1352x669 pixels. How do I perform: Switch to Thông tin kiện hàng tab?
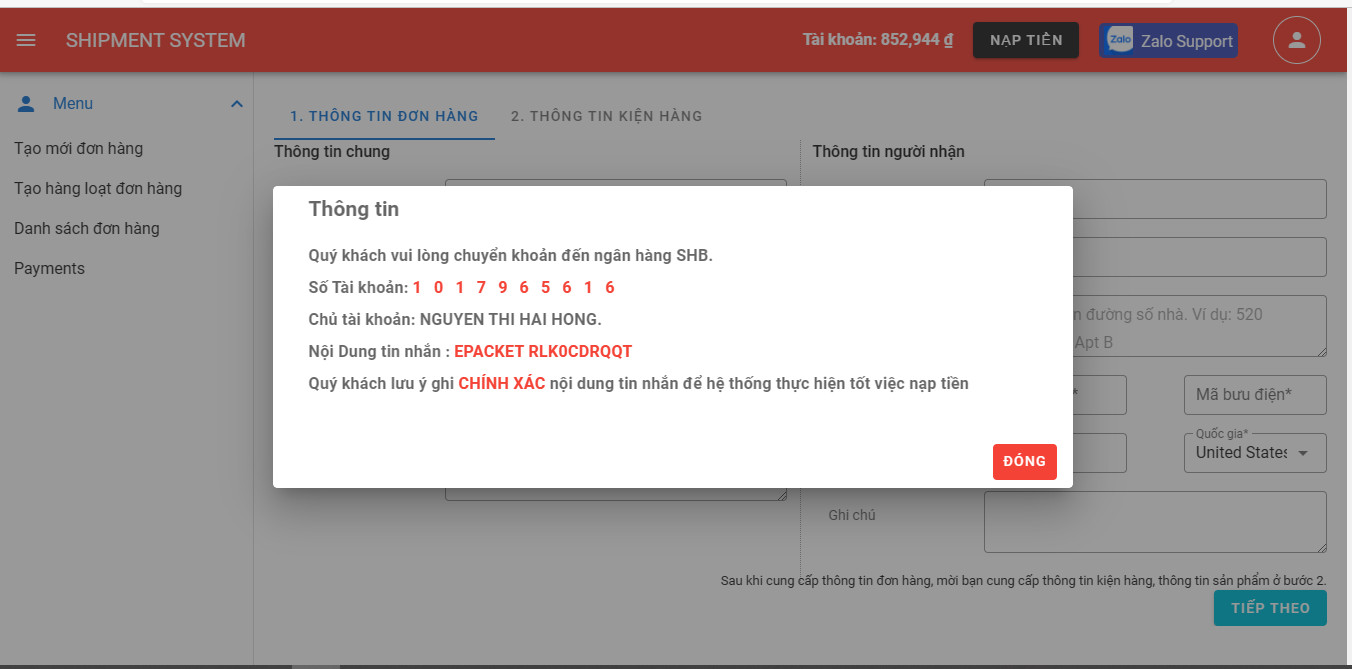point(606,116)
